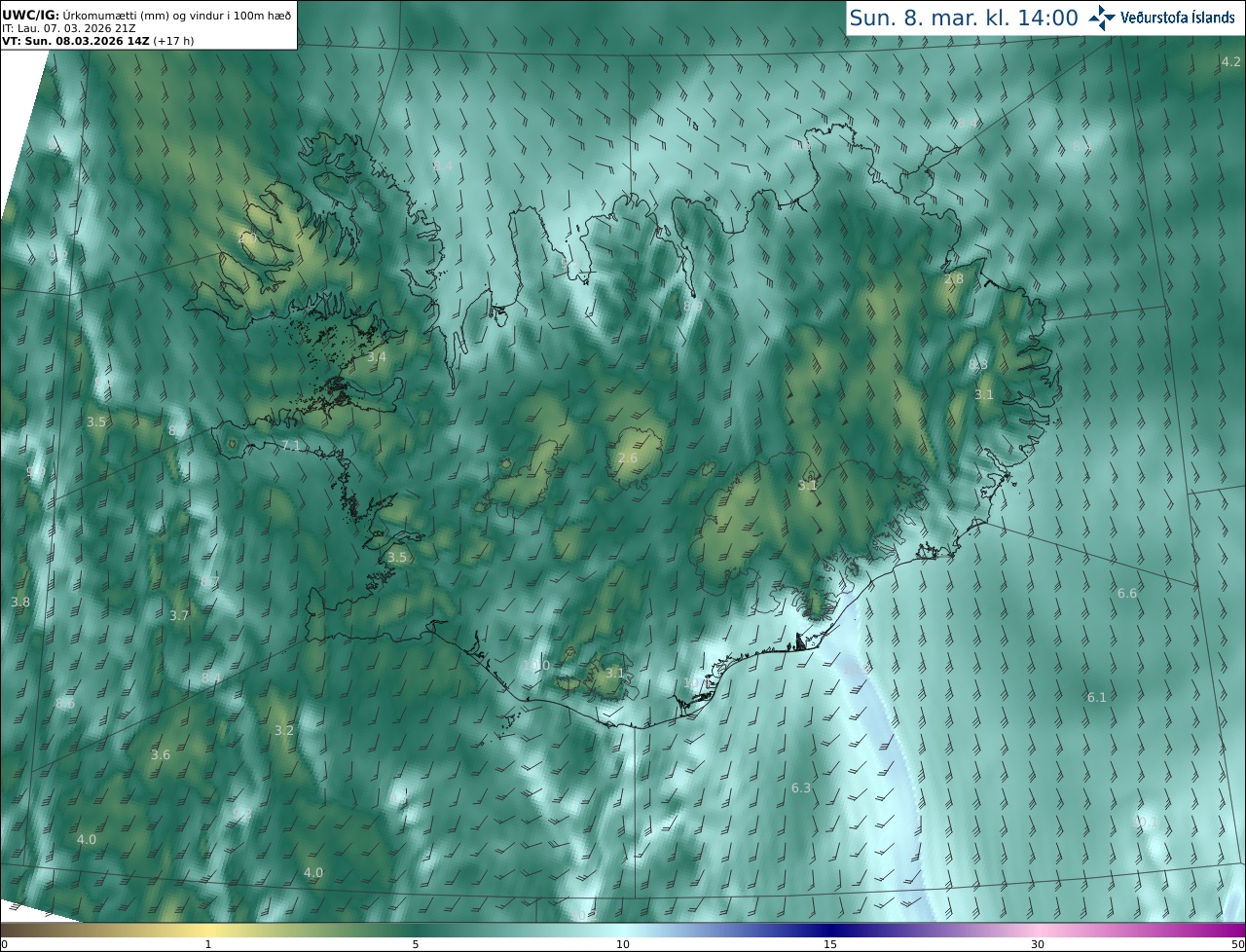Click the 3.7 value on the map

[x=179, y=616]
